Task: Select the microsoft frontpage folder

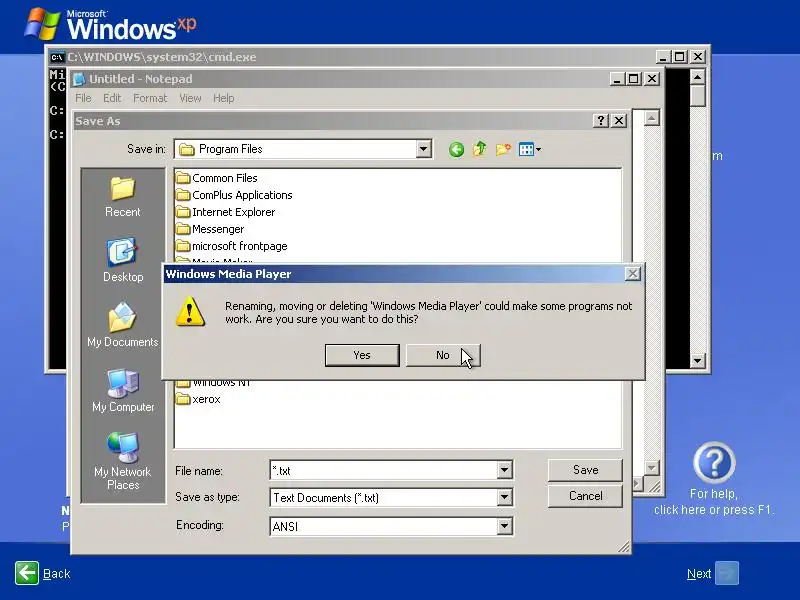Action: (232, 246)
